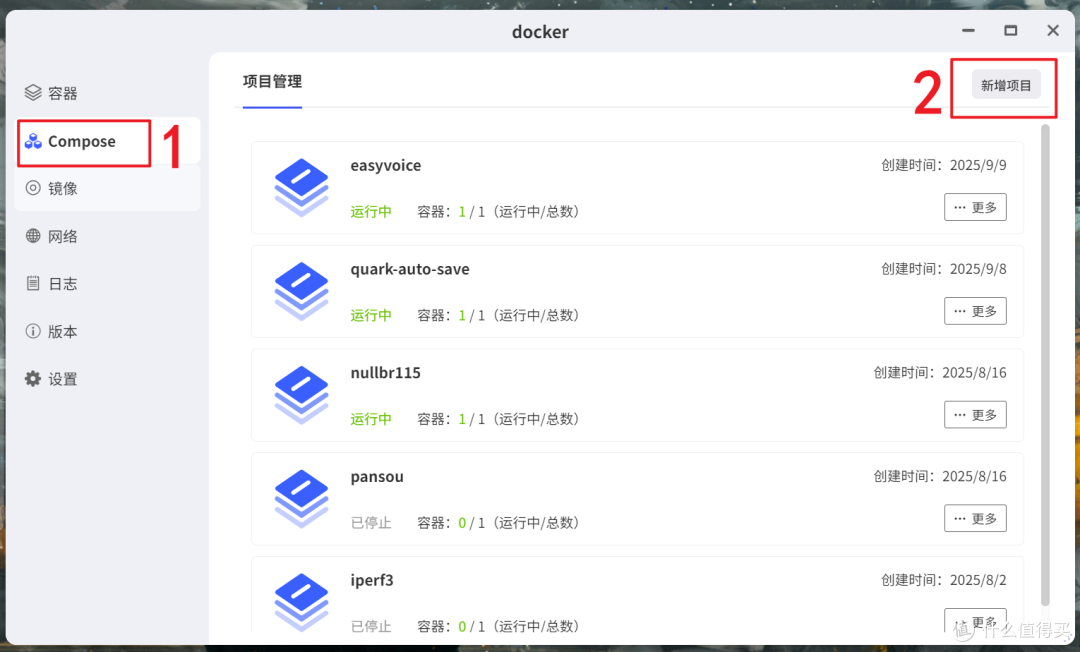The image size is (1080, 652).
Task: Open the 容器 containers section
Action: (107, 93)
